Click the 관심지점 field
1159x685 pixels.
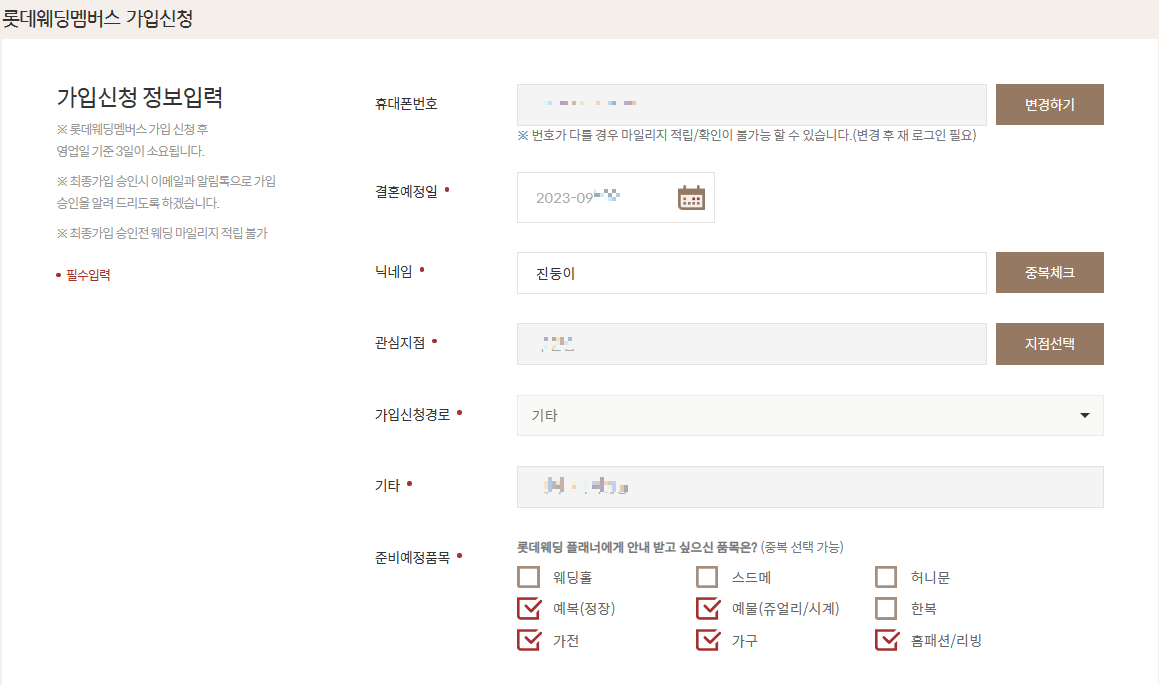click(x=752, y=344)
